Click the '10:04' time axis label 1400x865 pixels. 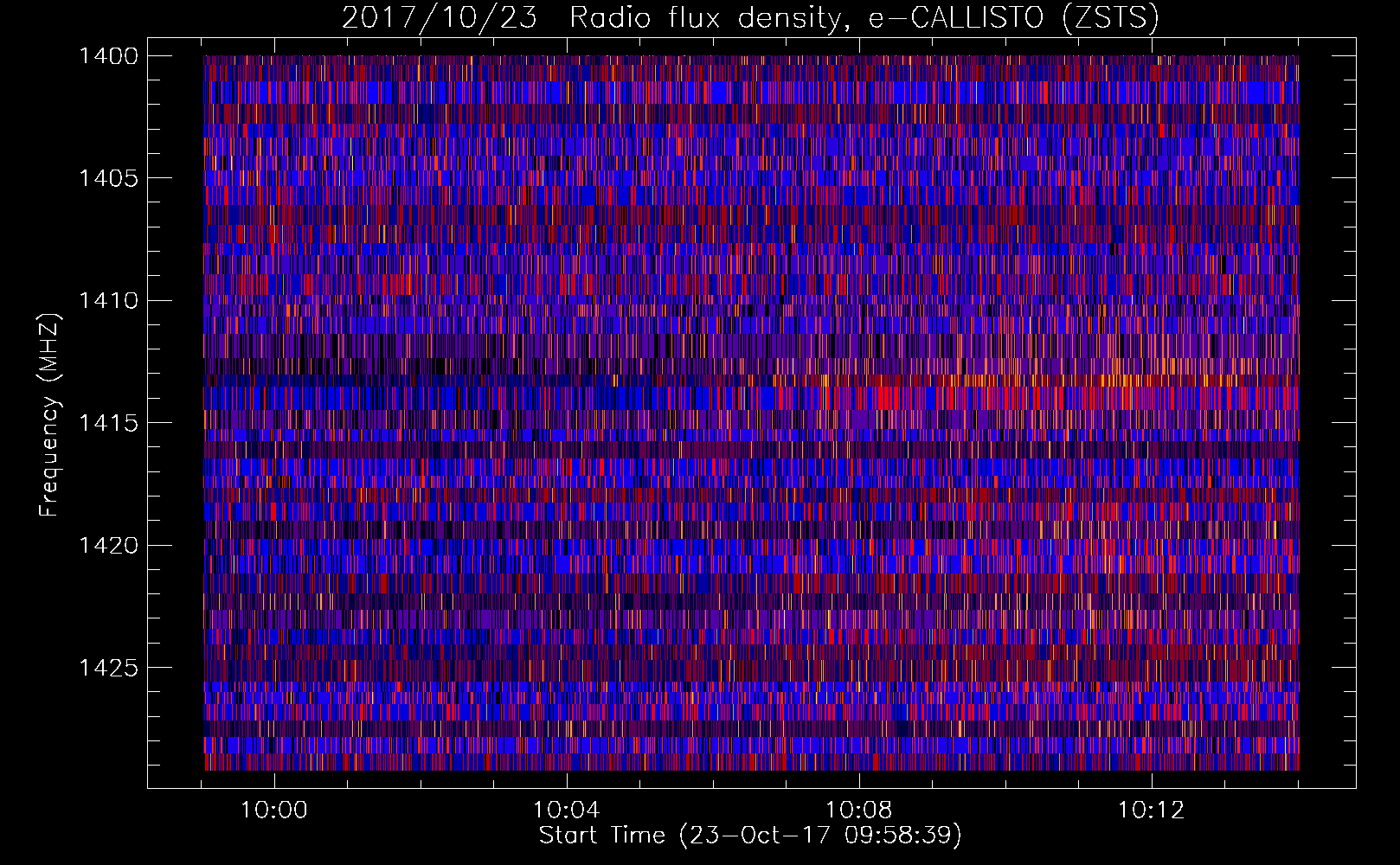[567, 811]
